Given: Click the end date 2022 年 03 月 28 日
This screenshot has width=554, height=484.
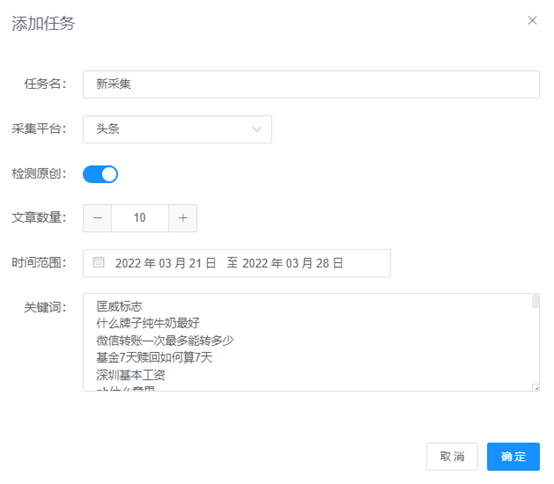Looking at the screenshot, I should (293, 263).
